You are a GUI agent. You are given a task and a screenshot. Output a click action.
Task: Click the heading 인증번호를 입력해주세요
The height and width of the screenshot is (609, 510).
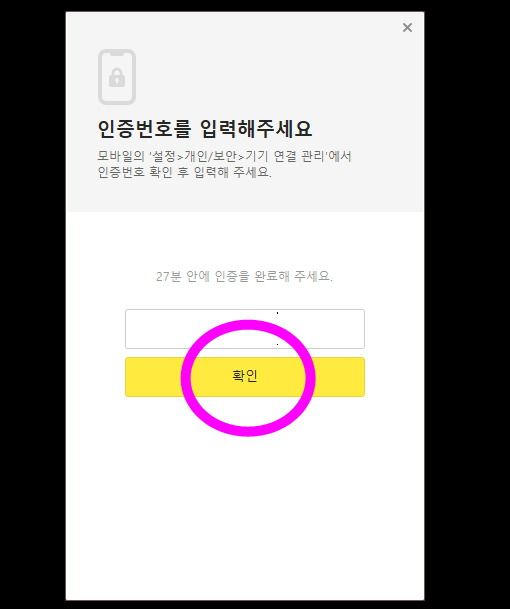tap(205, 128)
